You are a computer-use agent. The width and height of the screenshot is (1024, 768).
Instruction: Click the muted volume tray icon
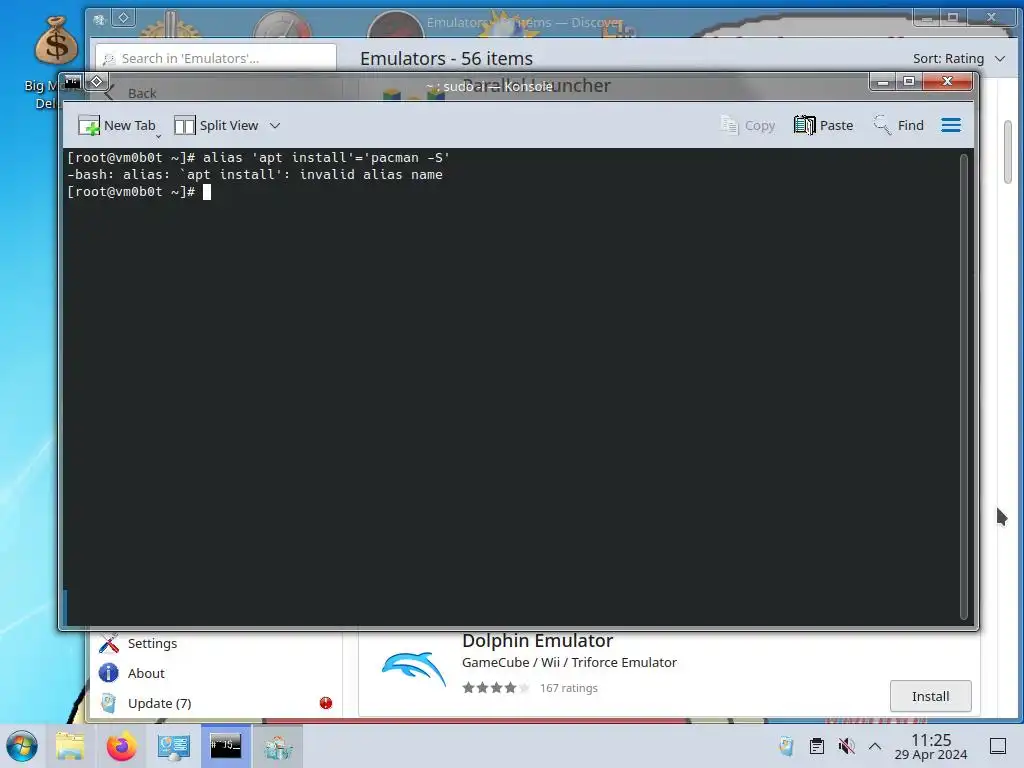(x=846, y=746)
